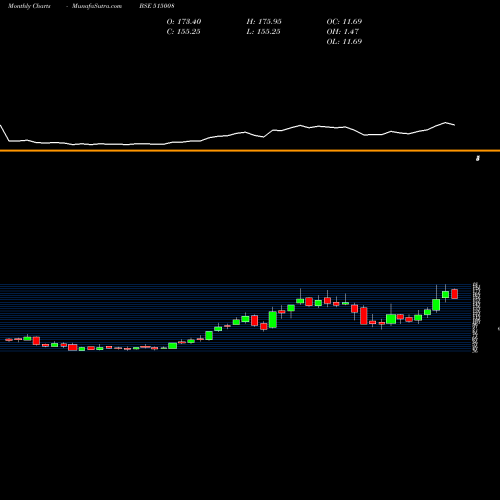Screen dimensions: 500x500
Task: Click the 'Monthly Charts' title text
Action: click(x=29, y=6)
